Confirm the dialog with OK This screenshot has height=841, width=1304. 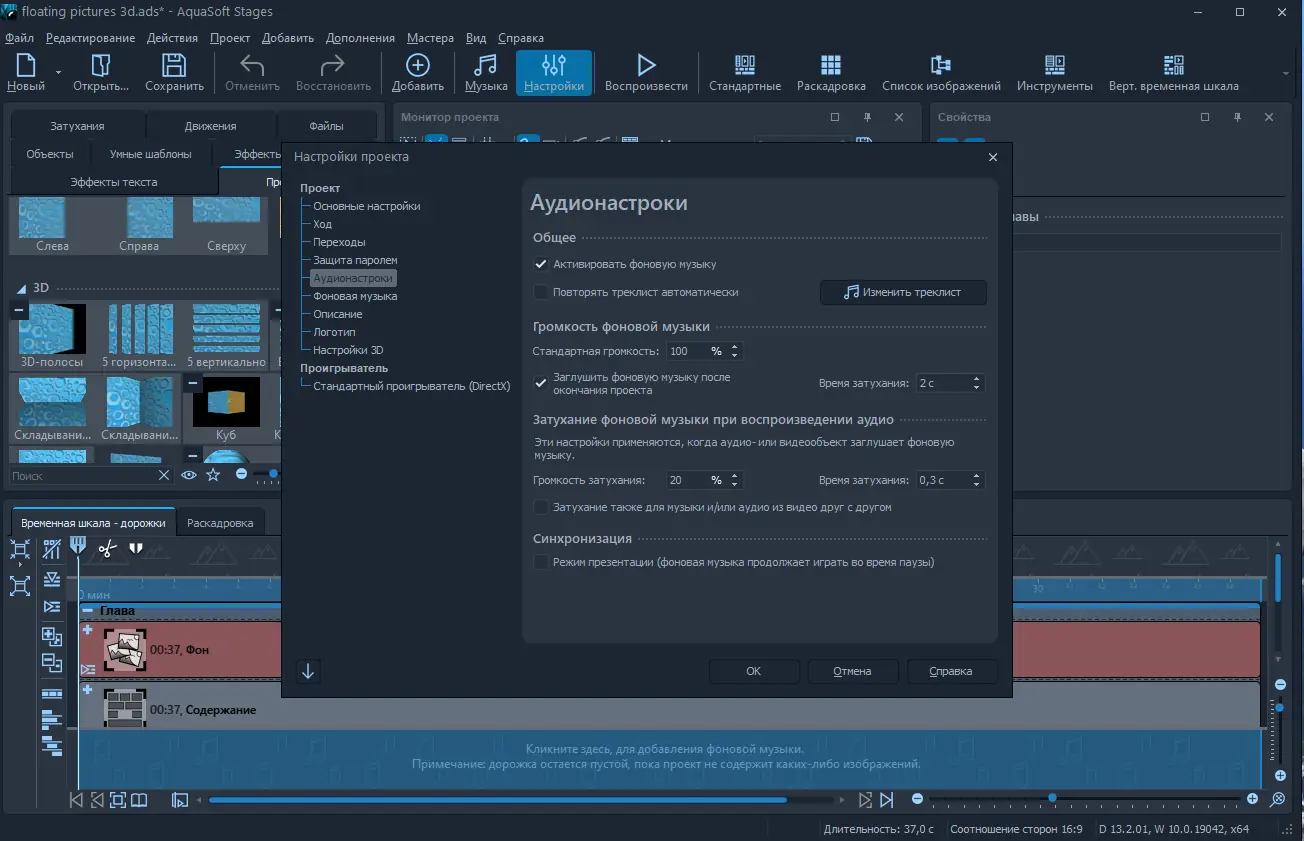tap(754, 671)
